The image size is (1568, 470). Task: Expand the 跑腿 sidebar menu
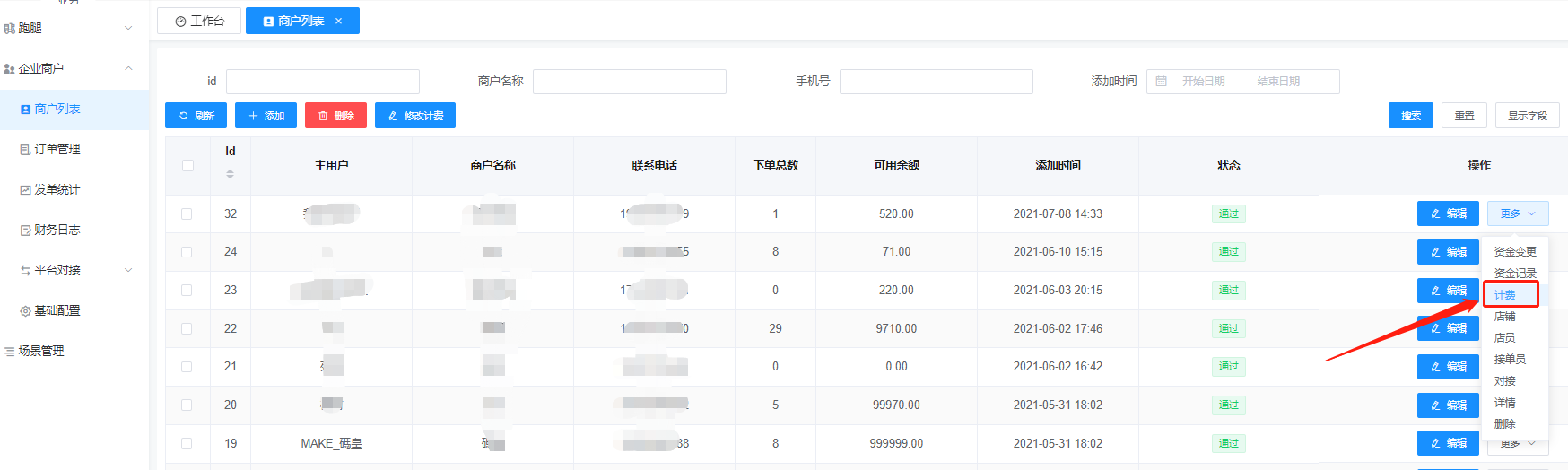coord(74,28)
